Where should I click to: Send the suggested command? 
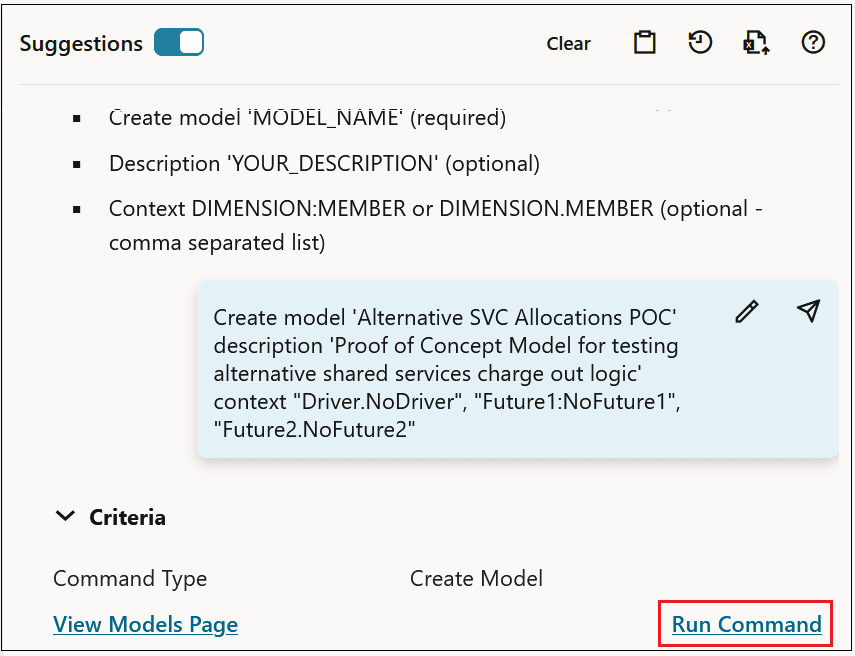click(808, 312)
